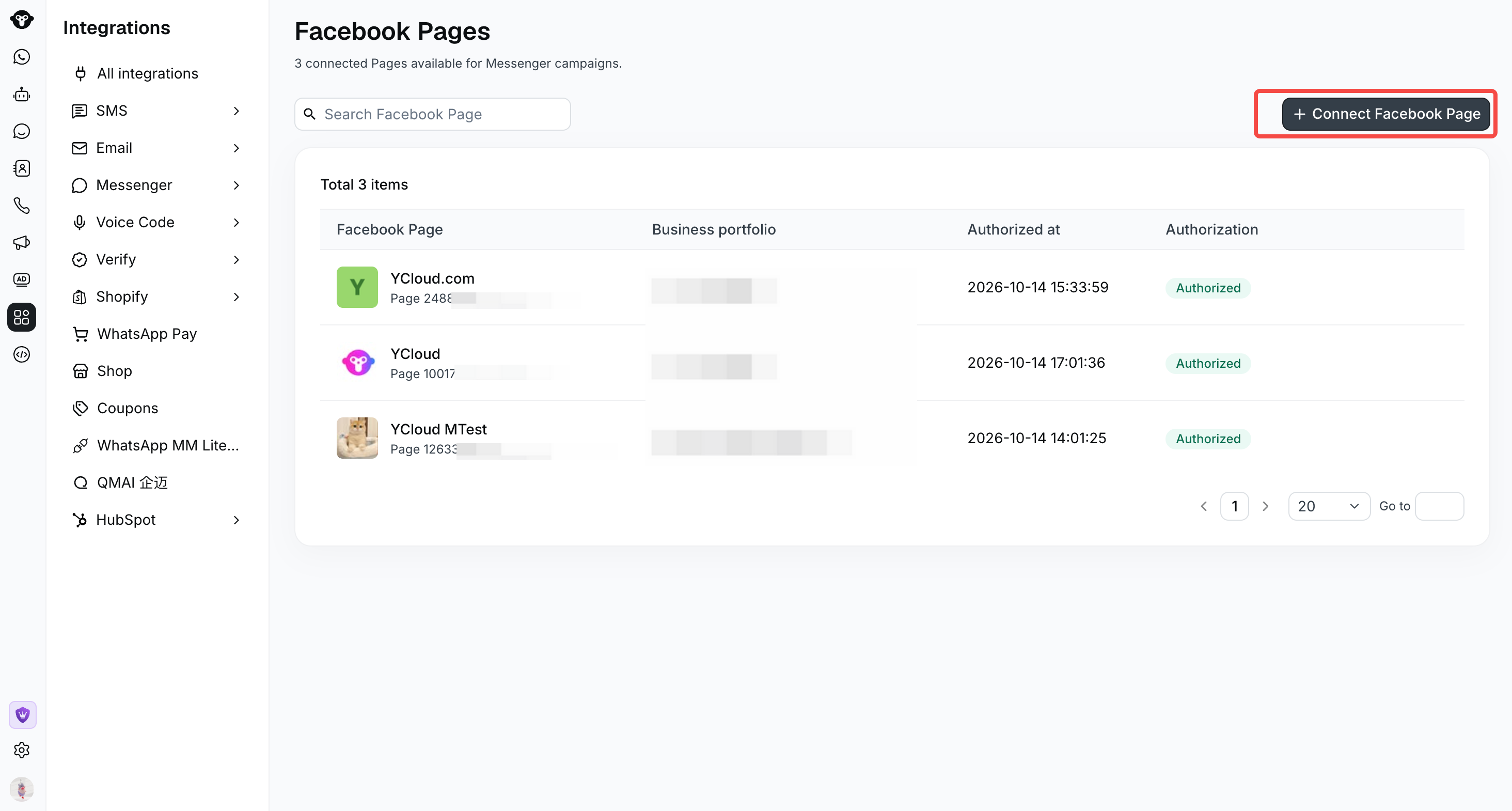
Task: Focus the Go to page input
Action: tap(1439, 506)
